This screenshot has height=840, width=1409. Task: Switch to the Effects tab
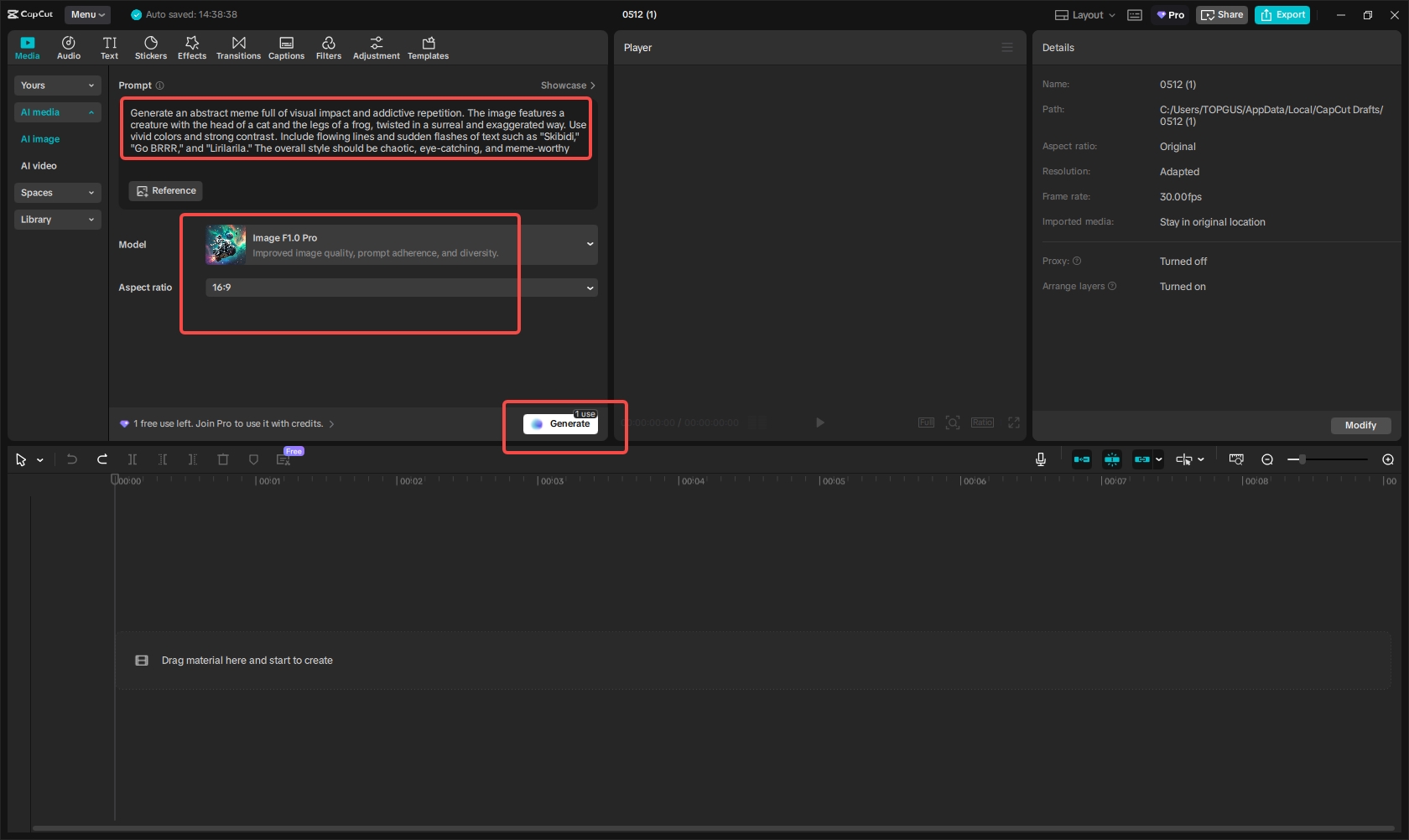click(192, 48)
